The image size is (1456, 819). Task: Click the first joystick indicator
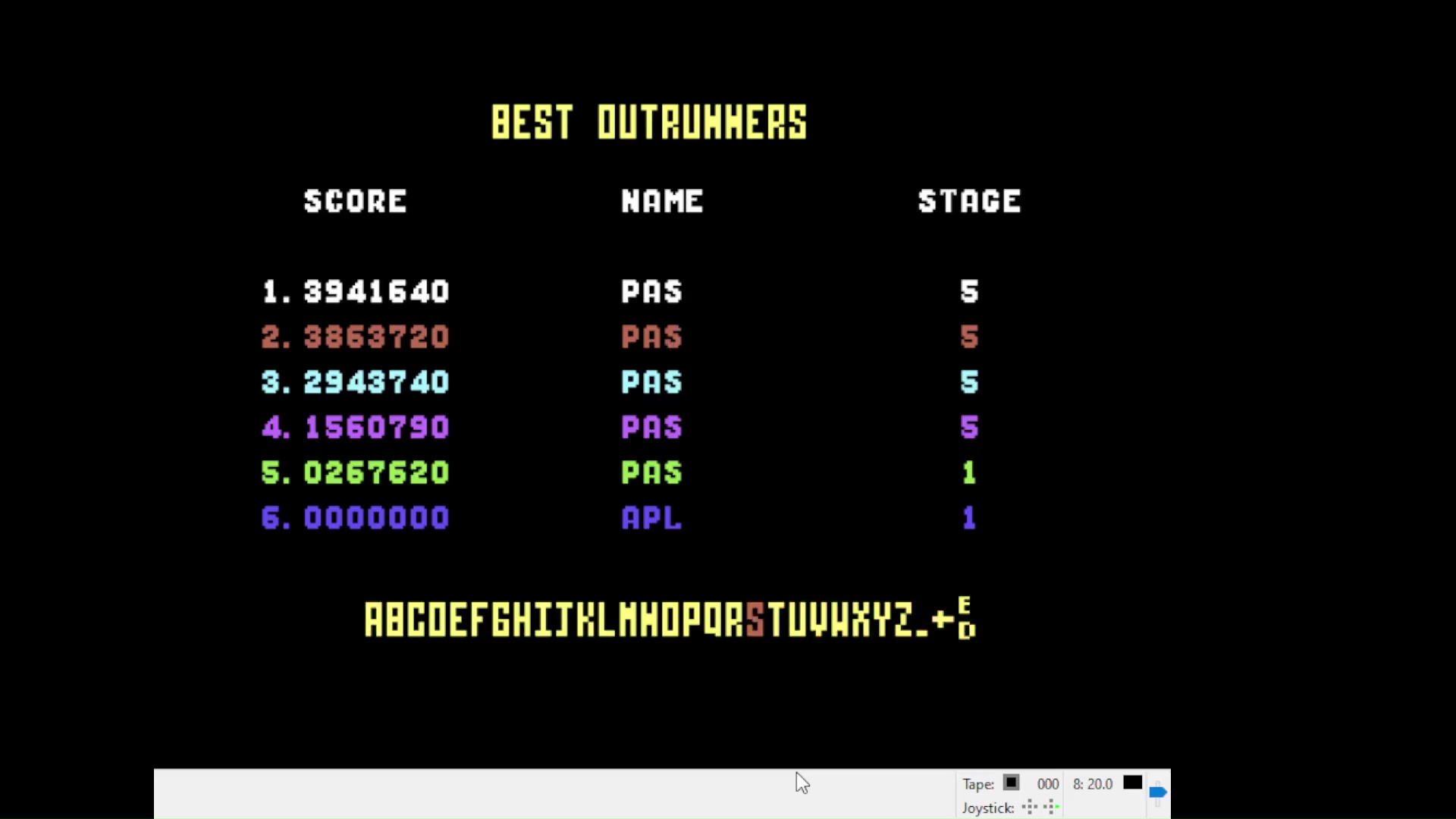coord(1029,808)
